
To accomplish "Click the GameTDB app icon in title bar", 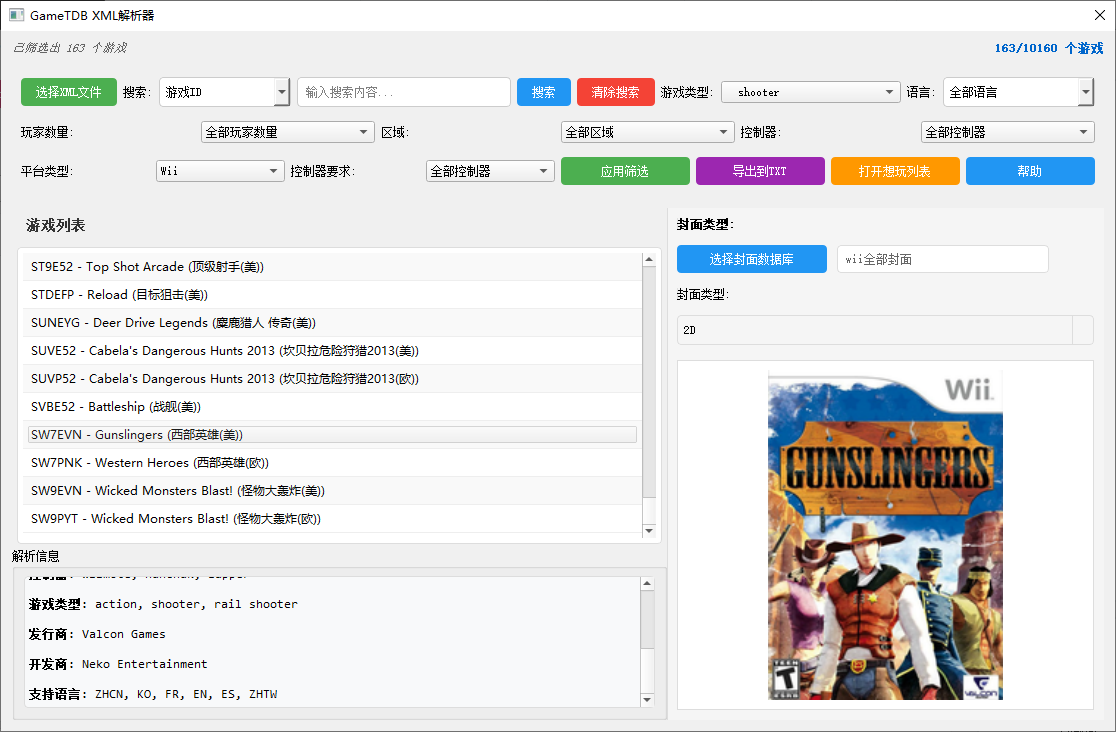I will 16,15.
